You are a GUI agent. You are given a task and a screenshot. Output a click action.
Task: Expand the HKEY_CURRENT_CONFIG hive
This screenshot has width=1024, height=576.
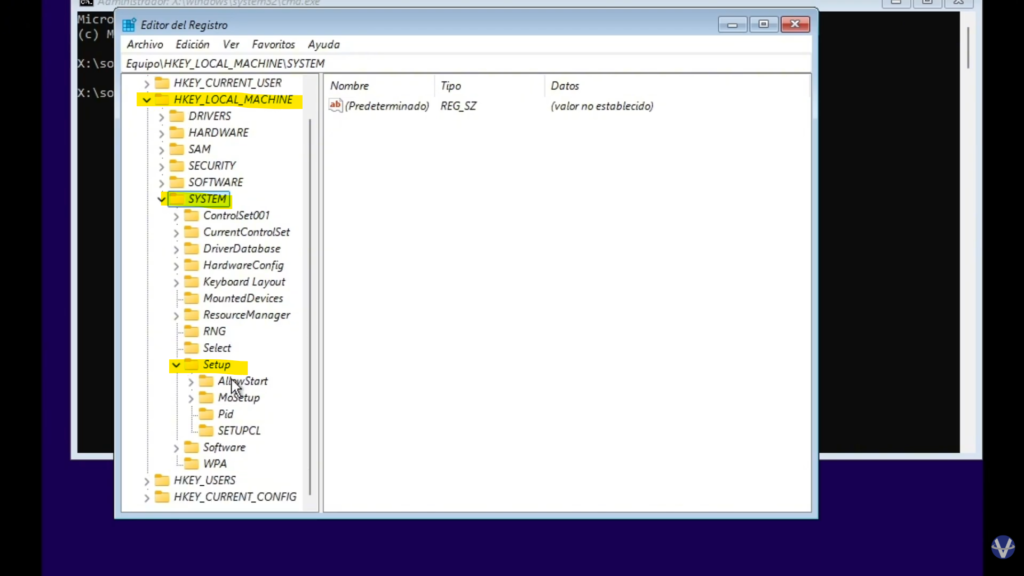tap(146, 498)
